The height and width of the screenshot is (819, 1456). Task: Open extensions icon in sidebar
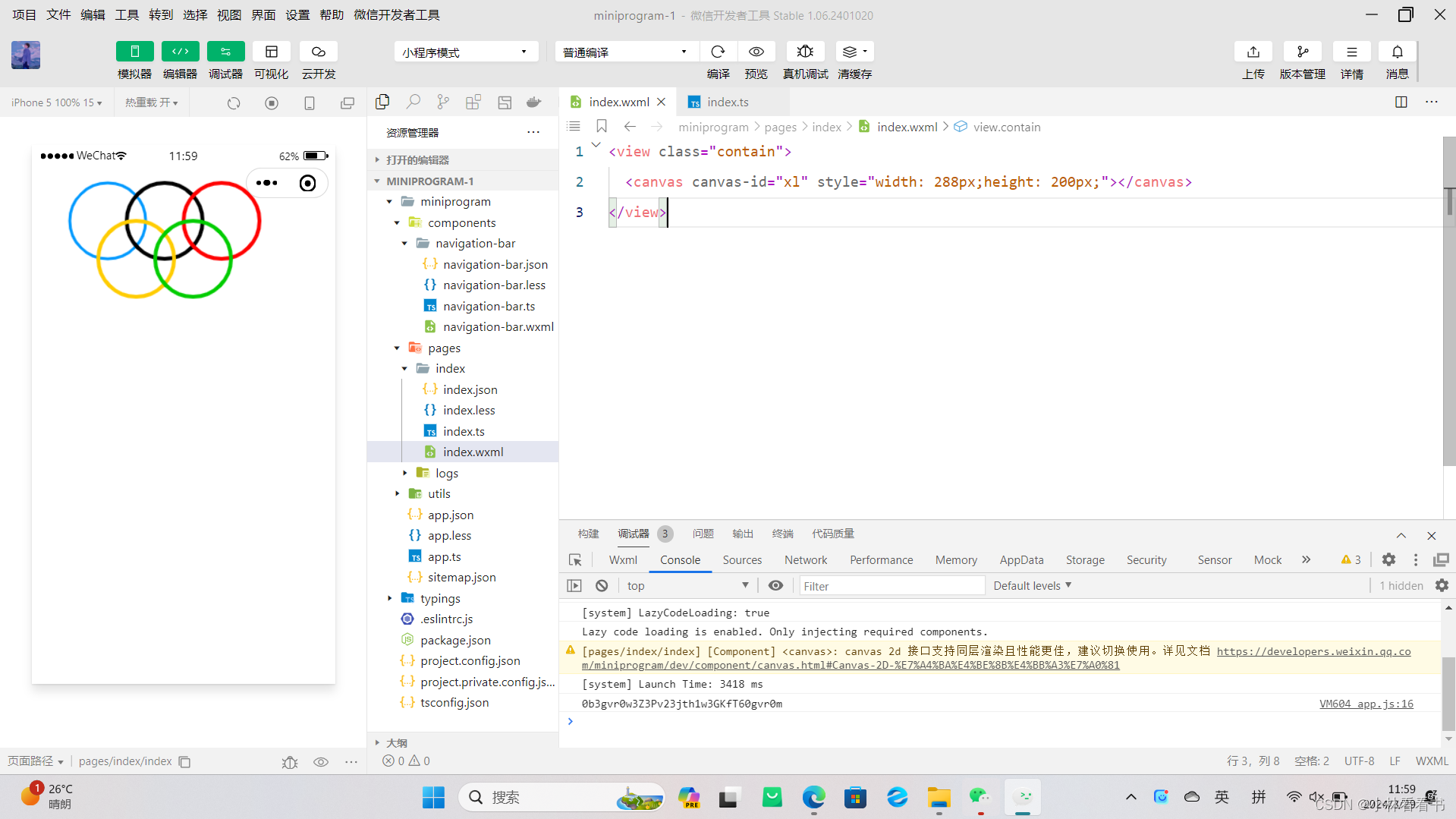(x=473, y=102)
